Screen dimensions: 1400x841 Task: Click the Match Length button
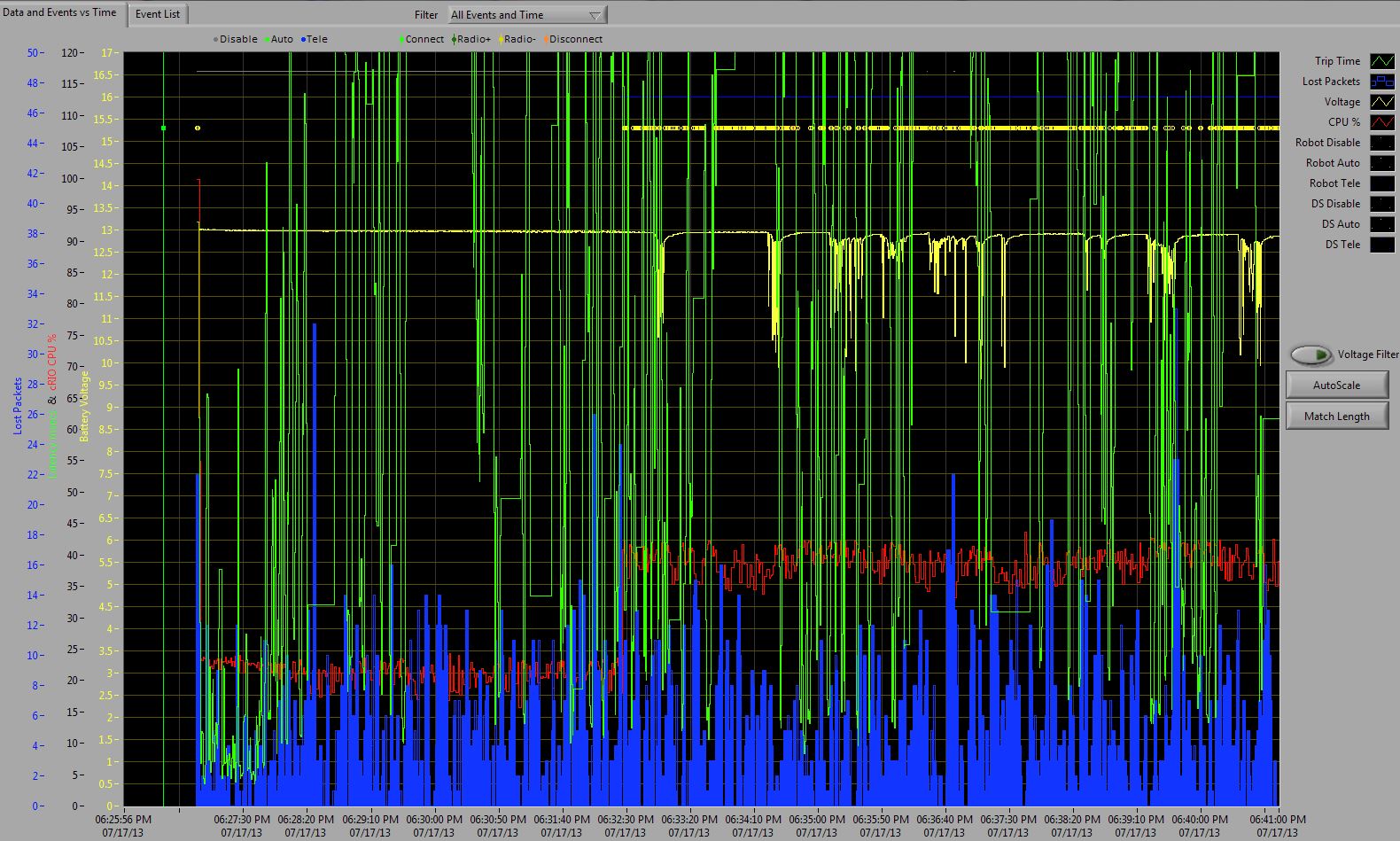click(x=1336, y=417)
